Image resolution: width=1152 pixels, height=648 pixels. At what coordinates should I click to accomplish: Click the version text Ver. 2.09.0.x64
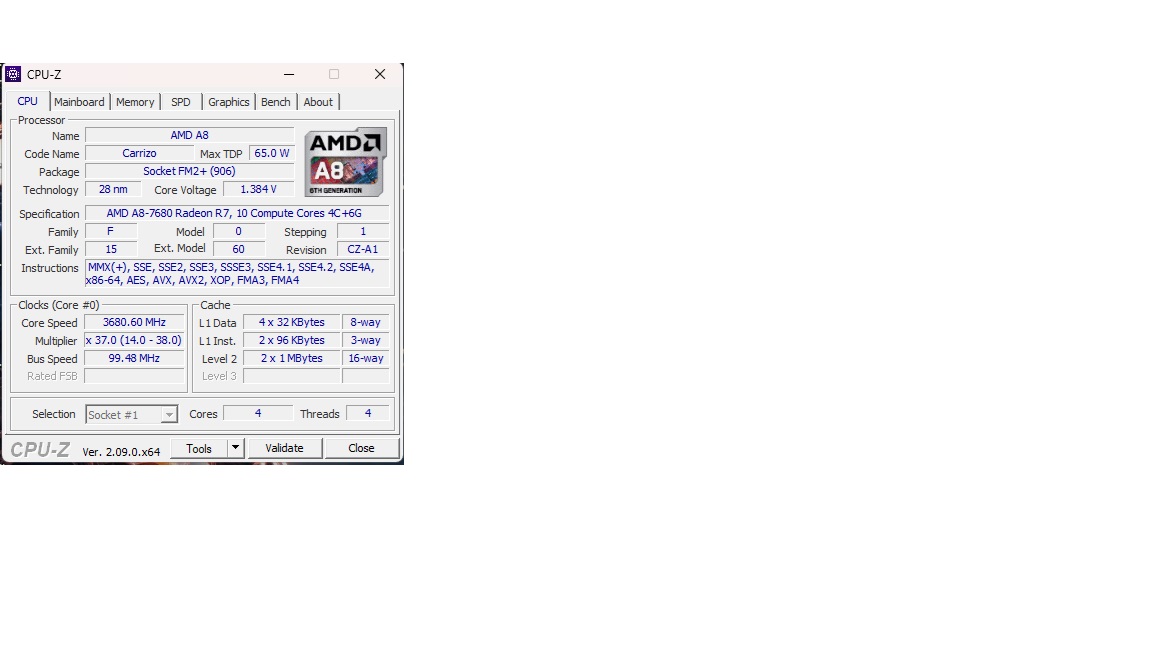coord(121,452)
